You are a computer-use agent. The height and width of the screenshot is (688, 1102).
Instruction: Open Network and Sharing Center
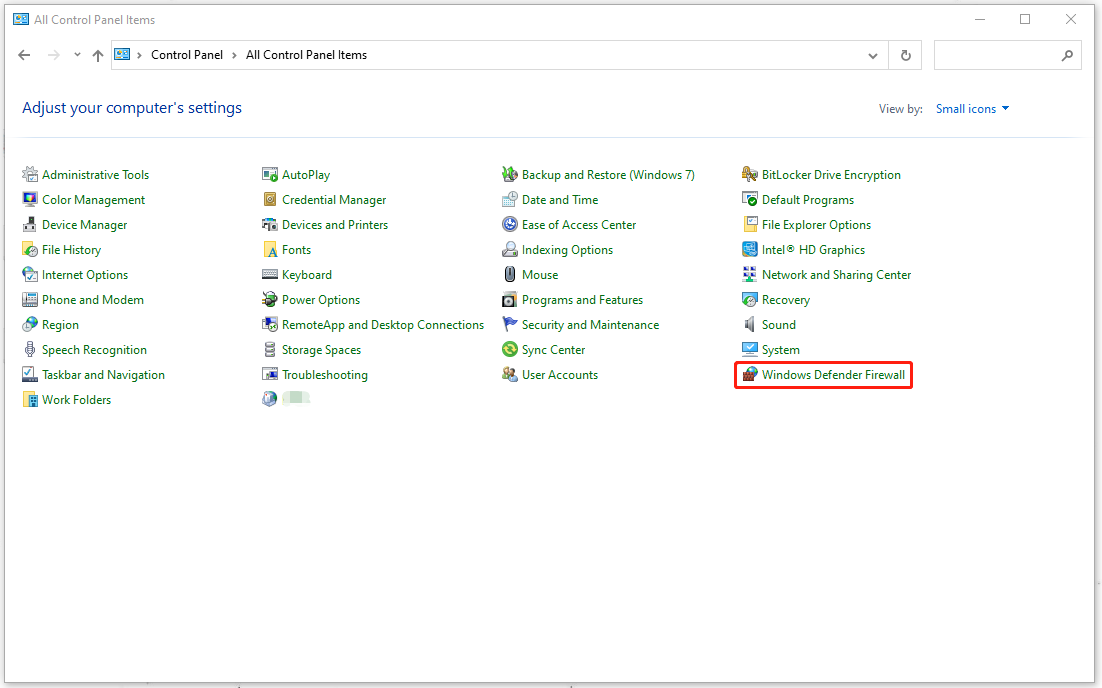[836, 274]
